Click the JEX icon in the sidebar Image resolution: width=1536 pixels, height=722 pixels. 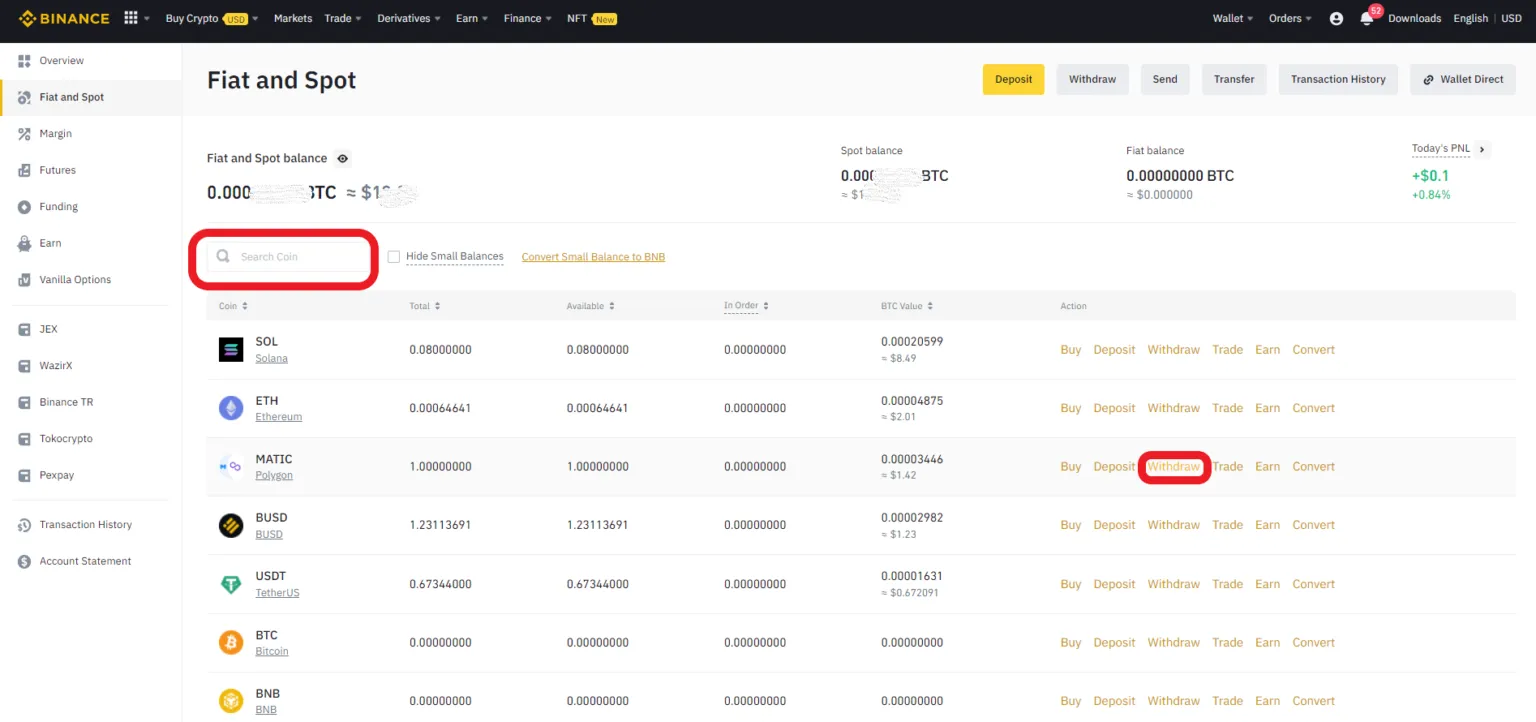pos(25,329)
